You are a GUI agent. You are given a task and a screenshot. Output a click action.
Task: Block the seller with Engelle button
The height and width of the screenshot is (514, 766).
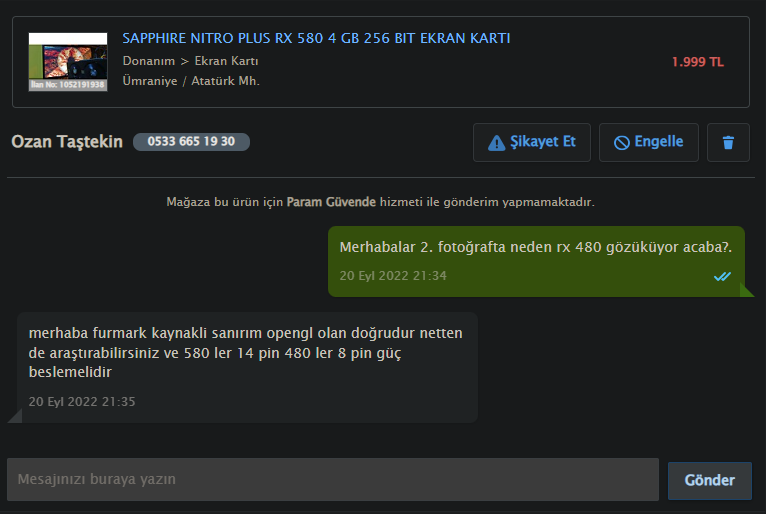pos(649,142)
